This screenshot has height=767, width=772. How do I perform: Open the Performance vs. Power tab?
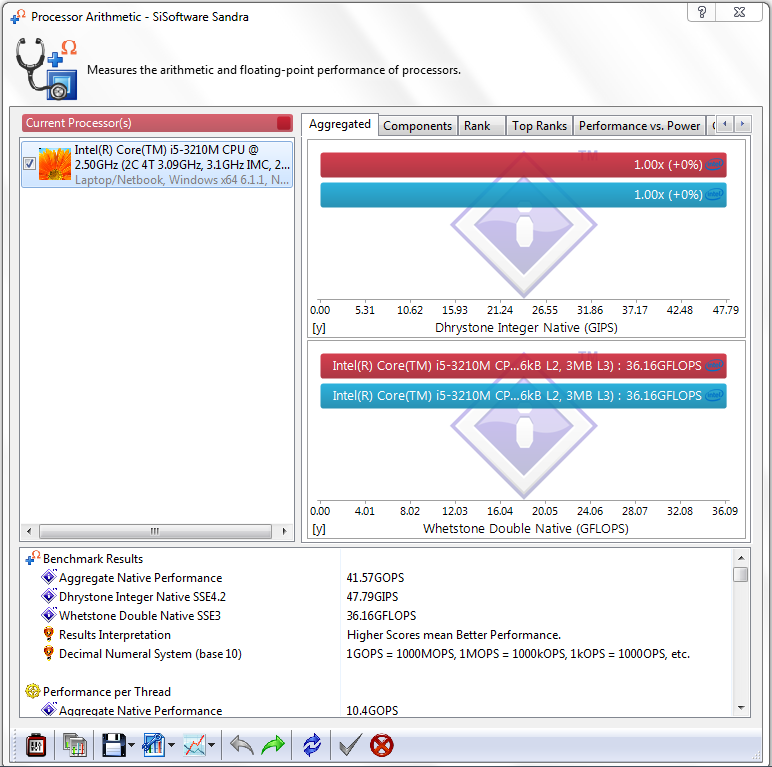pos(639,126)
